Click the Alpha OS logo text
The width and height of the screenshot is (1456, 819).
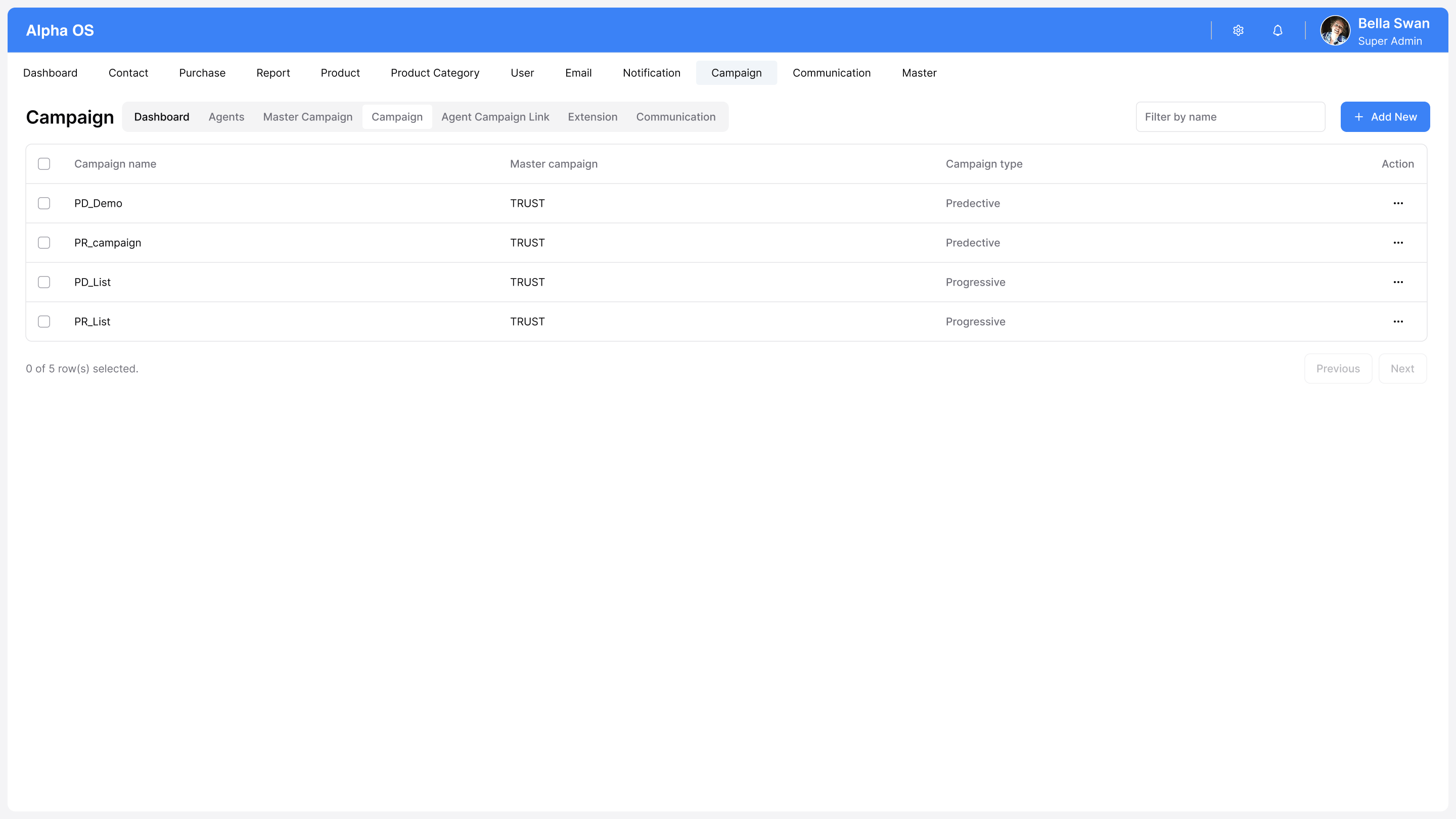pos(60,30)
